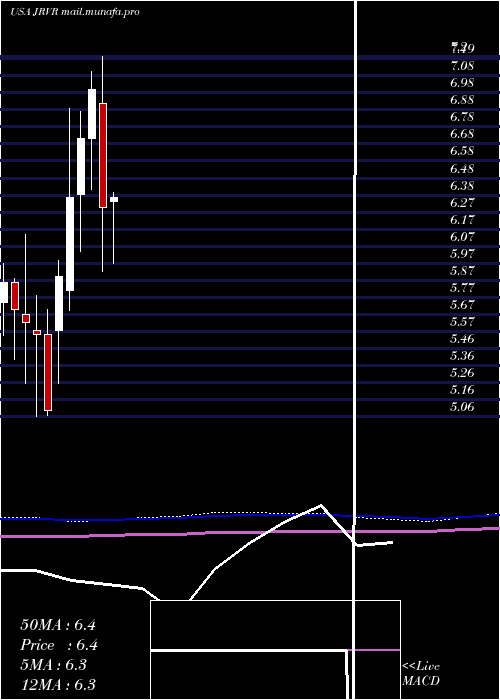This screenshot has width=500, height=700.
Task: Click the 5.67 price axis label
Action: pos(462,304)
